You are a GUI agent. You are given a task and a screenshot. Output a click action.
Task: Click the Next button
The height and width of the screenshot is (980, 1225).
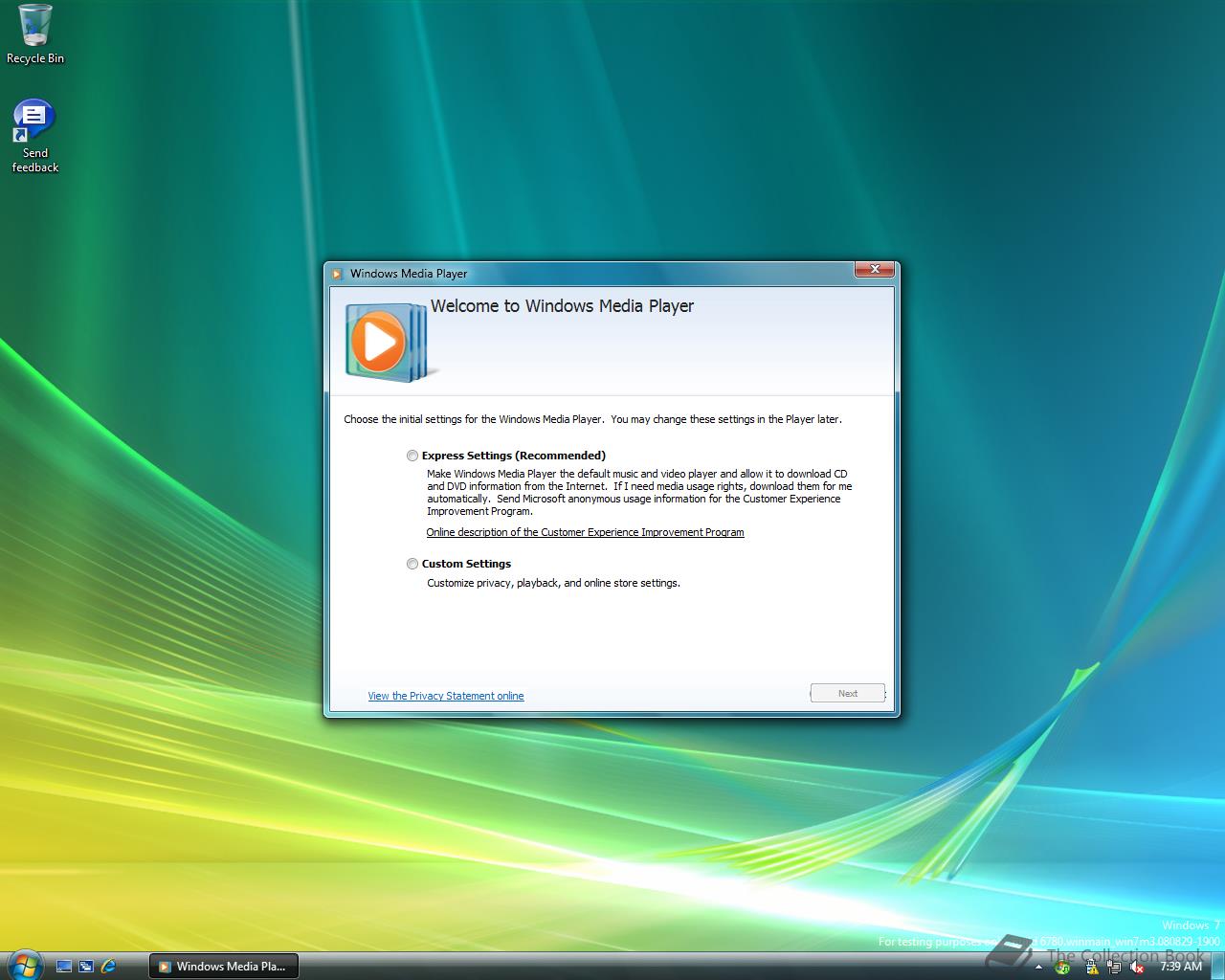pos(848,693)
